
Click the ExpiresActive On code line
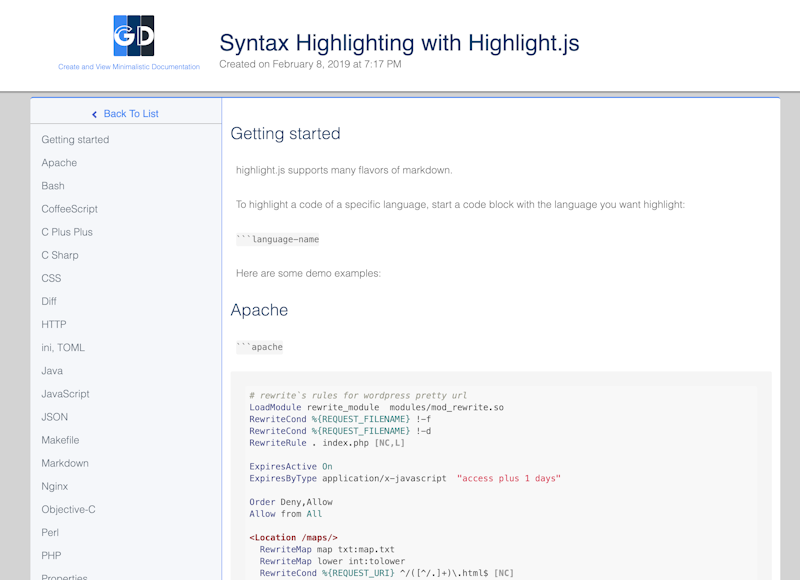tap(291, 466)
